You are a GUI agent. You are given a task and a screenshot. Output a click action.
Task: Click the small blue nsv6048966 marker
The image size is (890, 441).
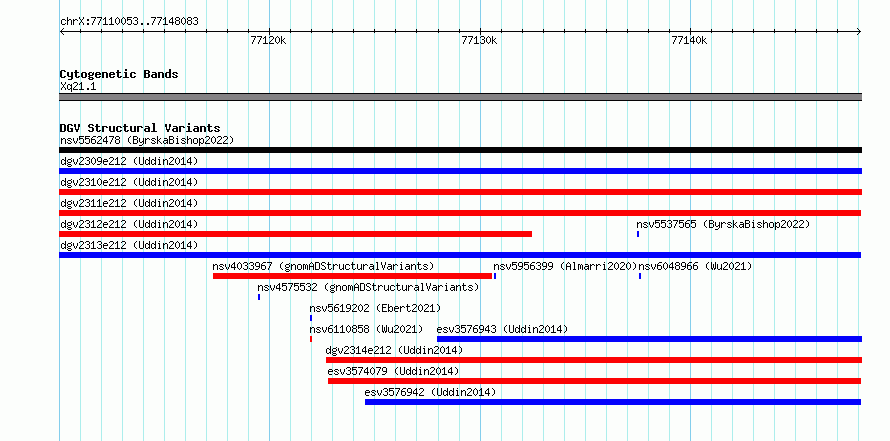tap(640, 276)
